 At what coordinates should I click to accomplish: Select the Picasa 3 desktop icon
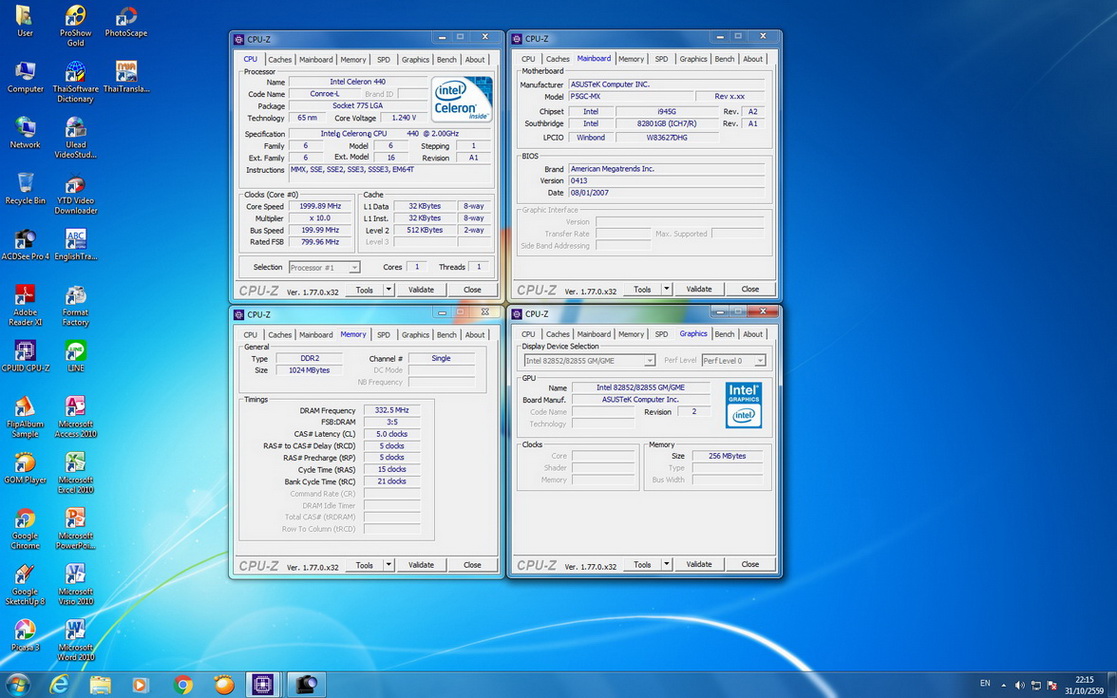coord(26,635)
